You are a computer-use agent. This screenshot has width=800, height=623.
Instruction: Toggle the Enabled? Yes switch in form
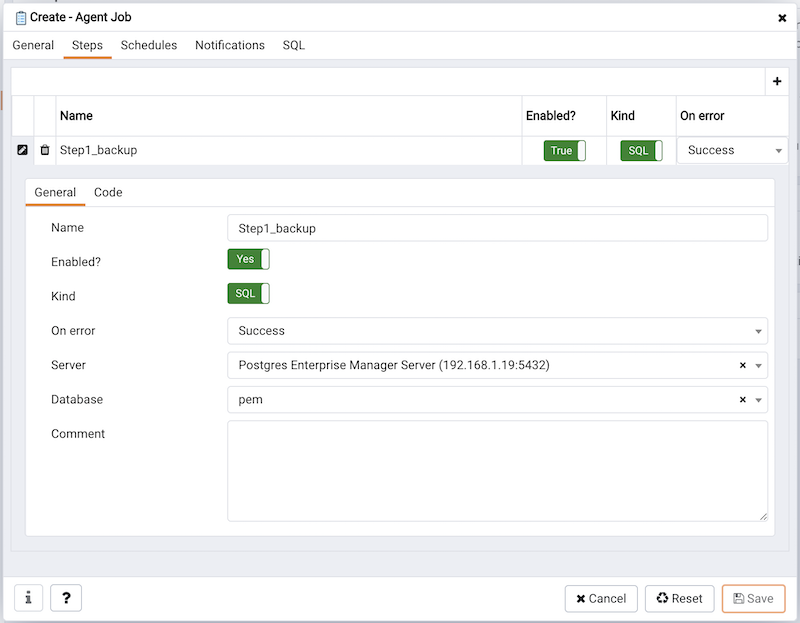pos(248,259)
